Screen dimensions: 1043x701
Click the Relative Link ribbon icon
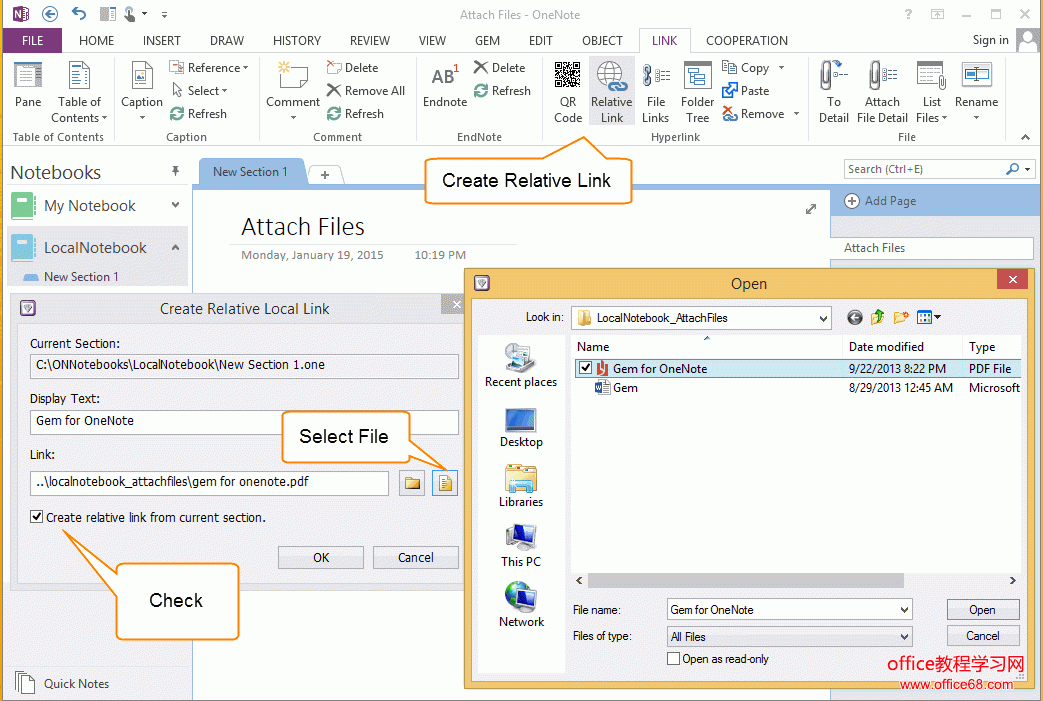(611, 91)
